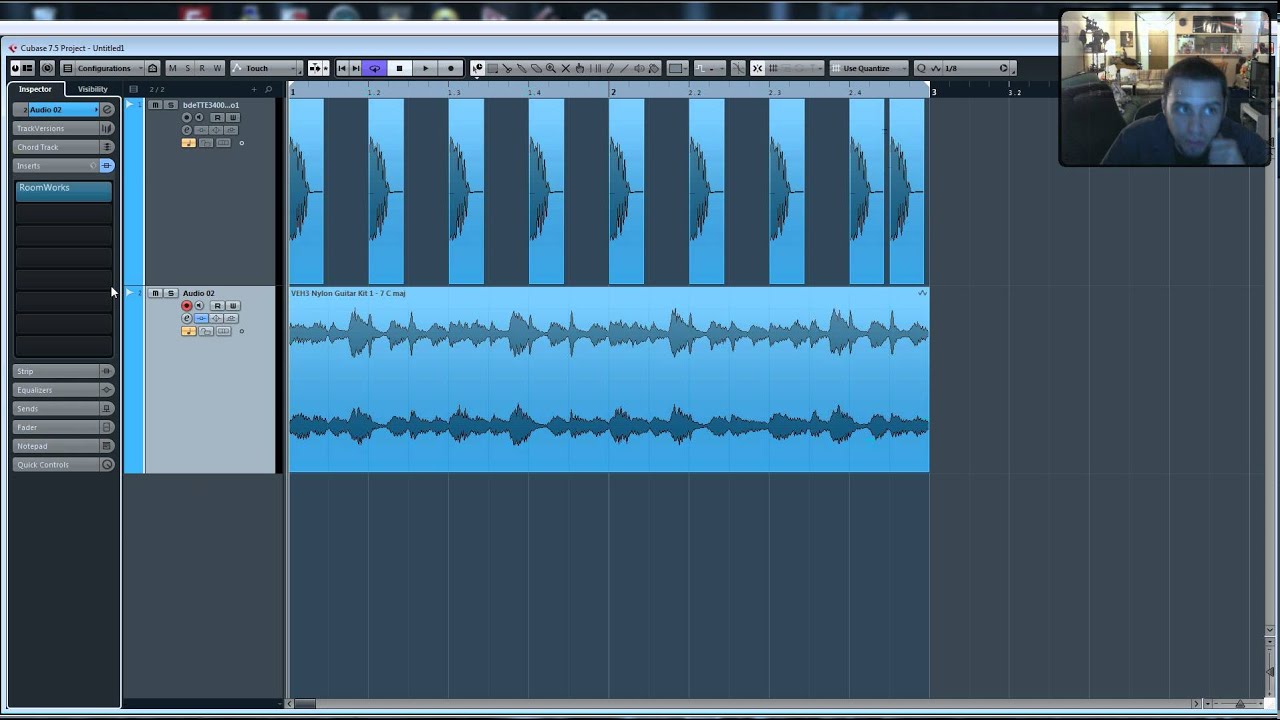Open the Touch automation mode dropdown

[266, 68]
